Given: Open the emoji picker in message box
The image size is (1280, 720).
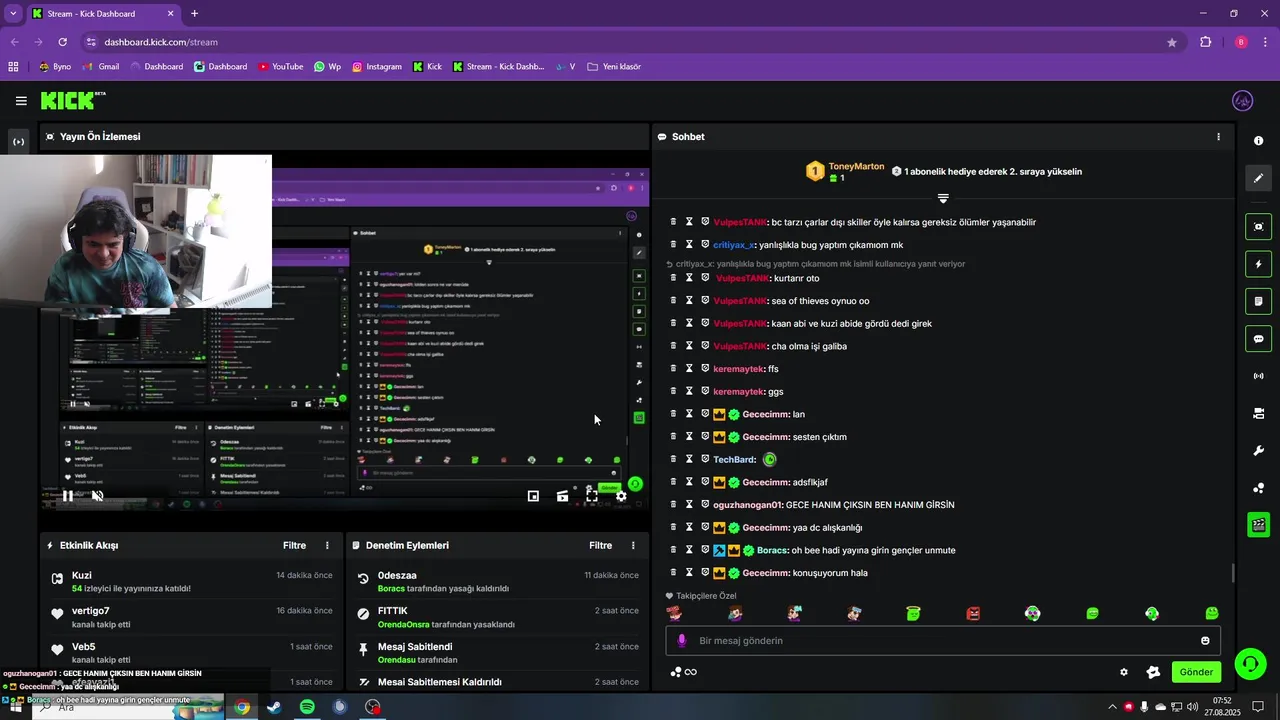Looking at the screenshot, I should click(x=1205, y=641).
